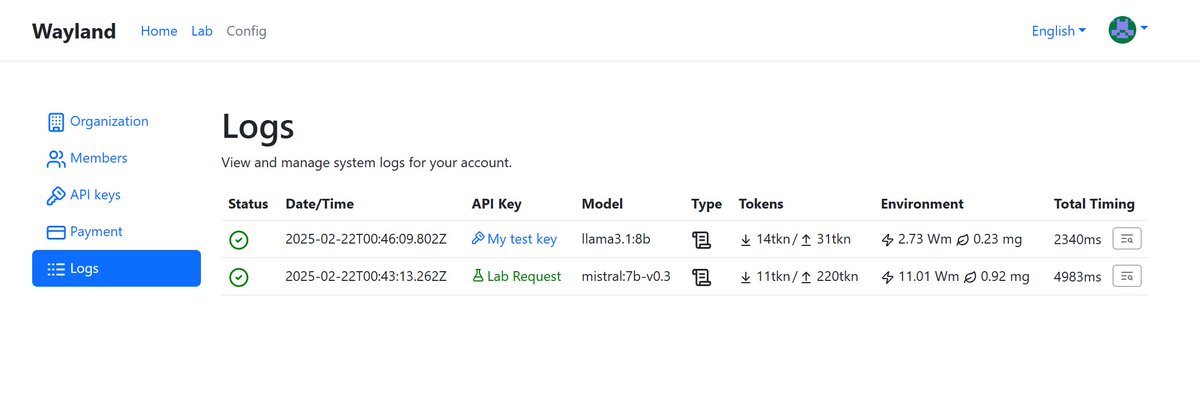Open the Config navigation link
Viewport: 1200px width, 401px height.
pos(246,31)
